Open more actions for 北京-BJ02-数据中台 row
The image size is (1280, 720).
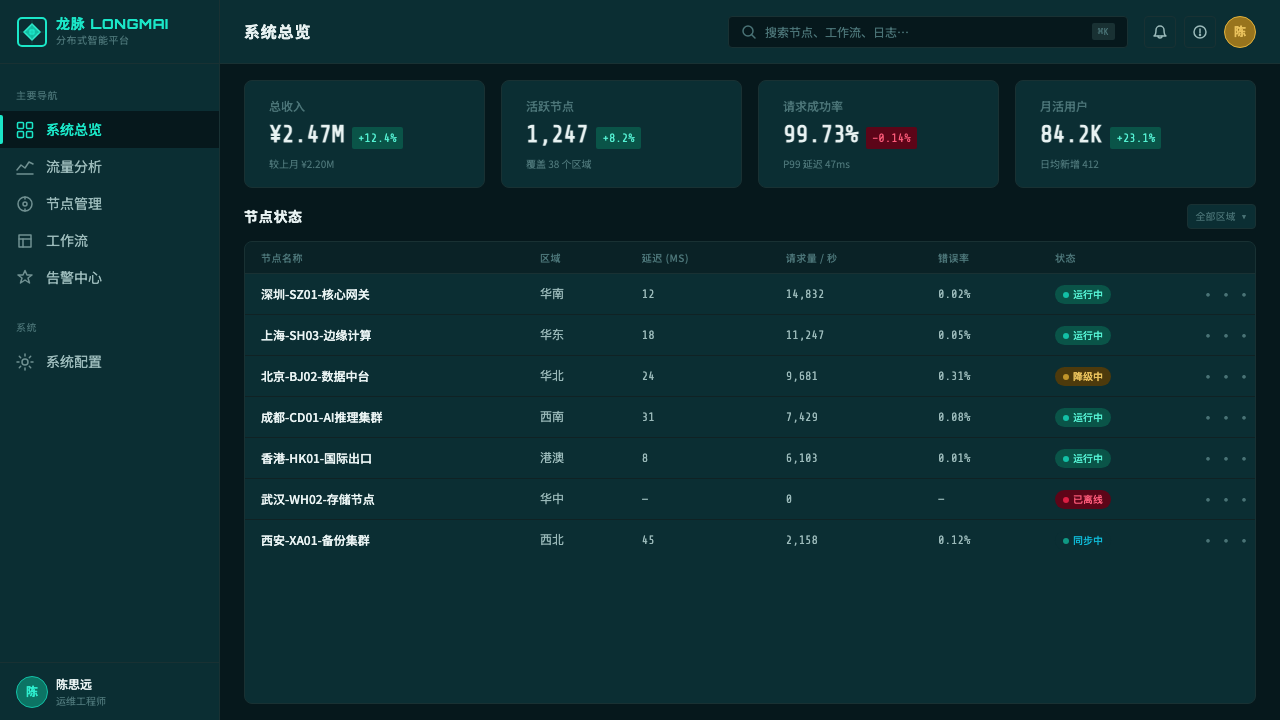click(x=1226, y=377)
